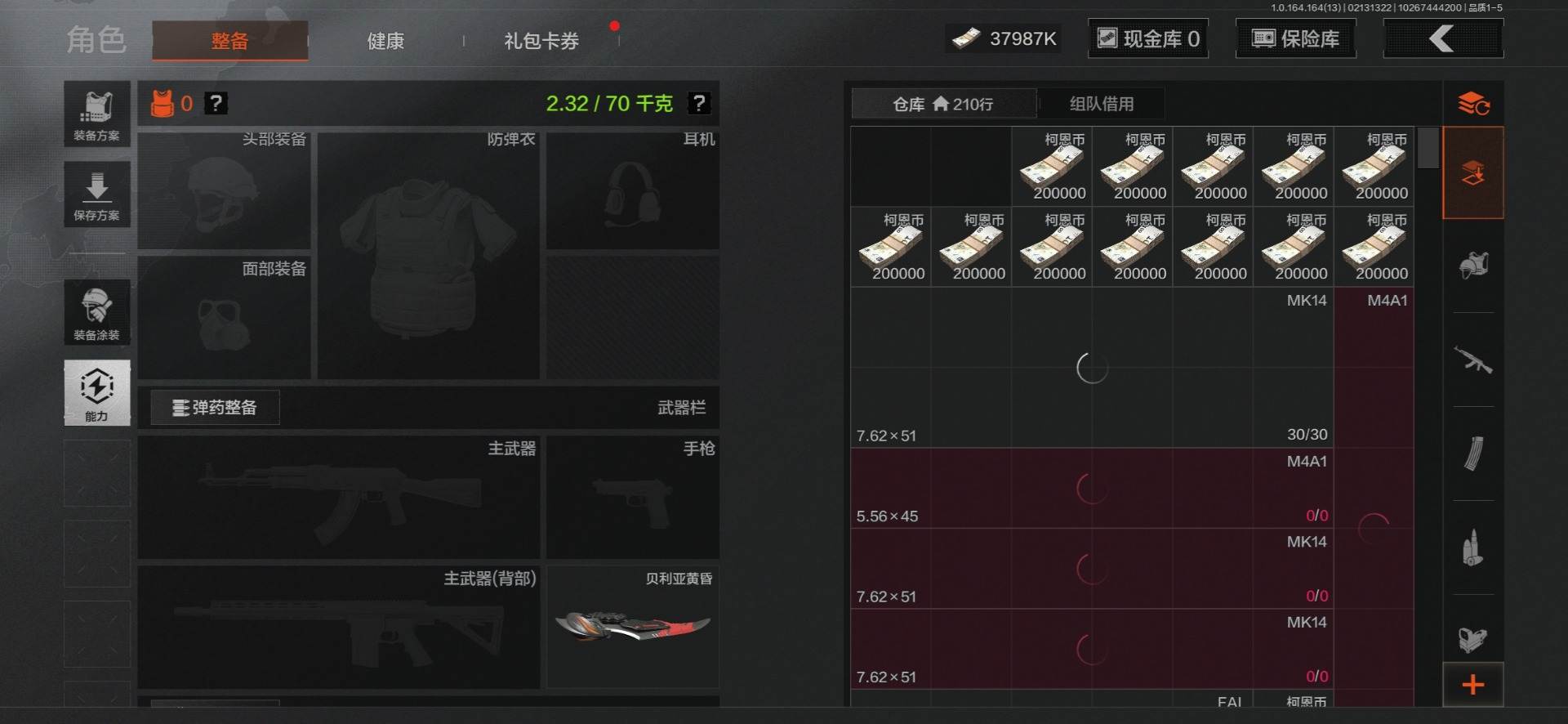The height and width of the screenshot is (724, 1568).
Task: Open the 装备方案 loadout icon
Action: pos(97,114)
